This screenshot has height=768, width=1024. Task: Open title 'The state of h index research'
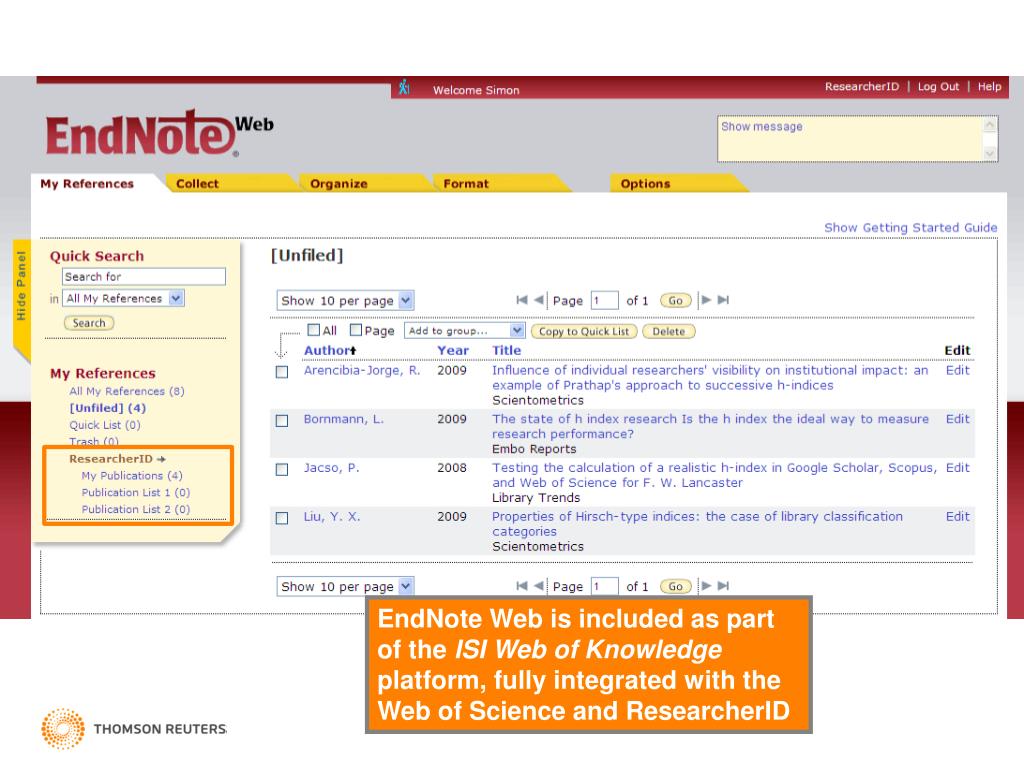[710, 426]
